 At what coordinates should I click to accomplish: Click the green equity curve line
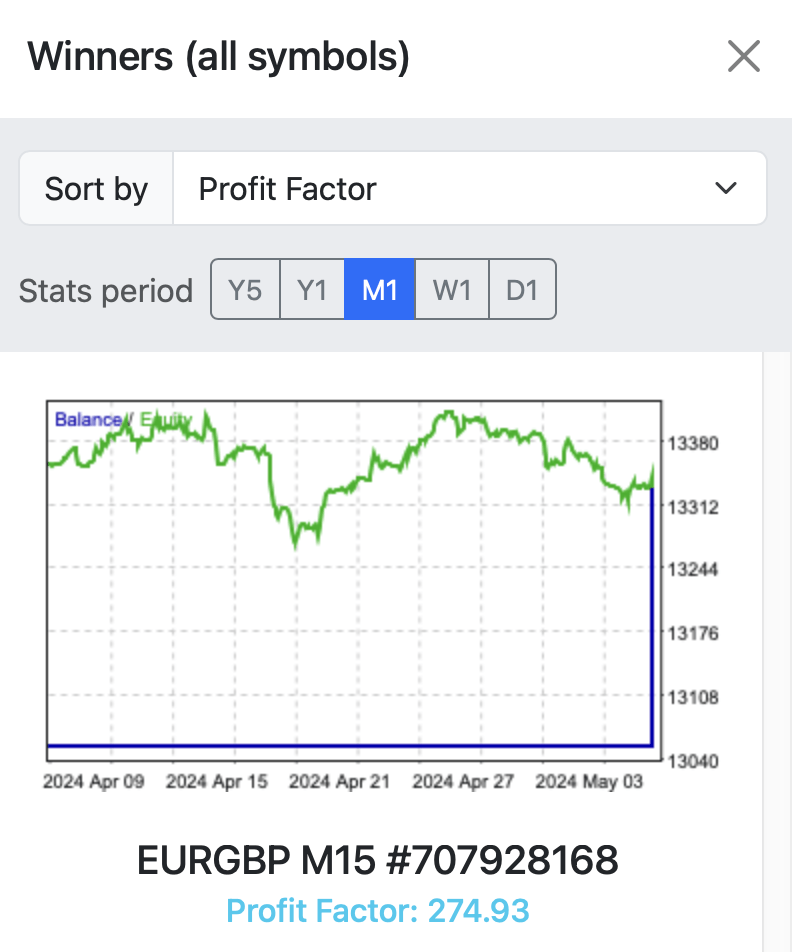pyautogui.click(x=450, y=423)
